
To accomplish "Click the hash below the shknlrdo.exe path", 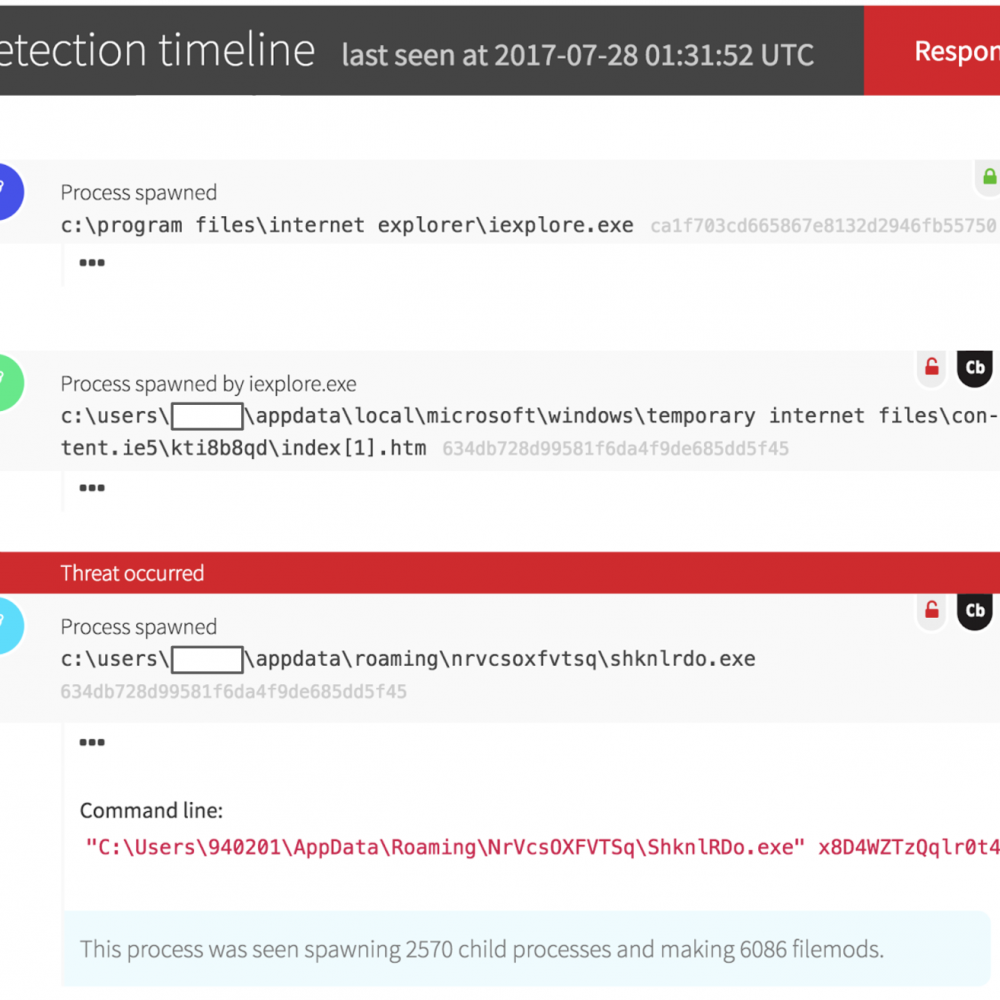I will pos(233,691).
